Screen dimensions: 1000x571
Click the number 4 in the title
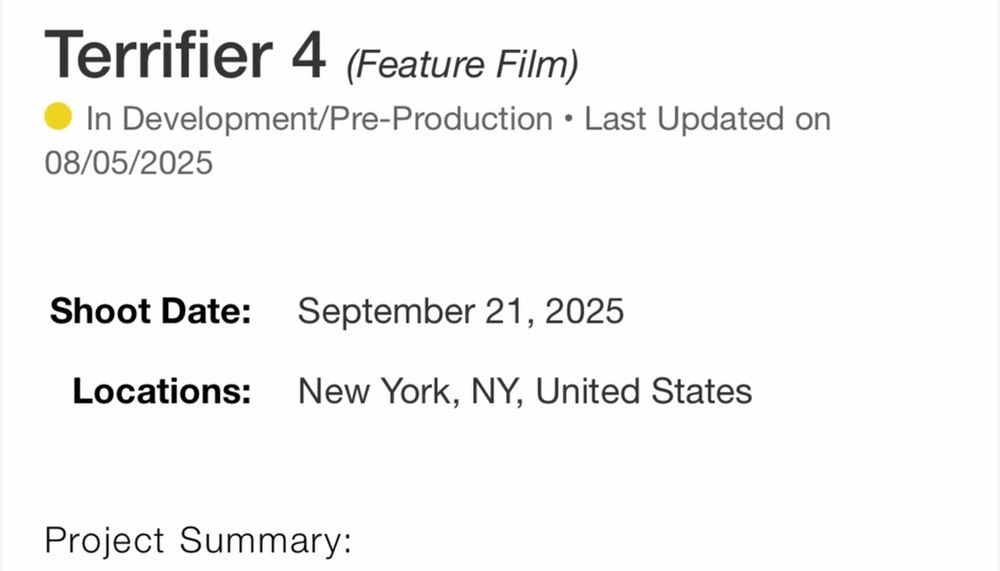309,56
